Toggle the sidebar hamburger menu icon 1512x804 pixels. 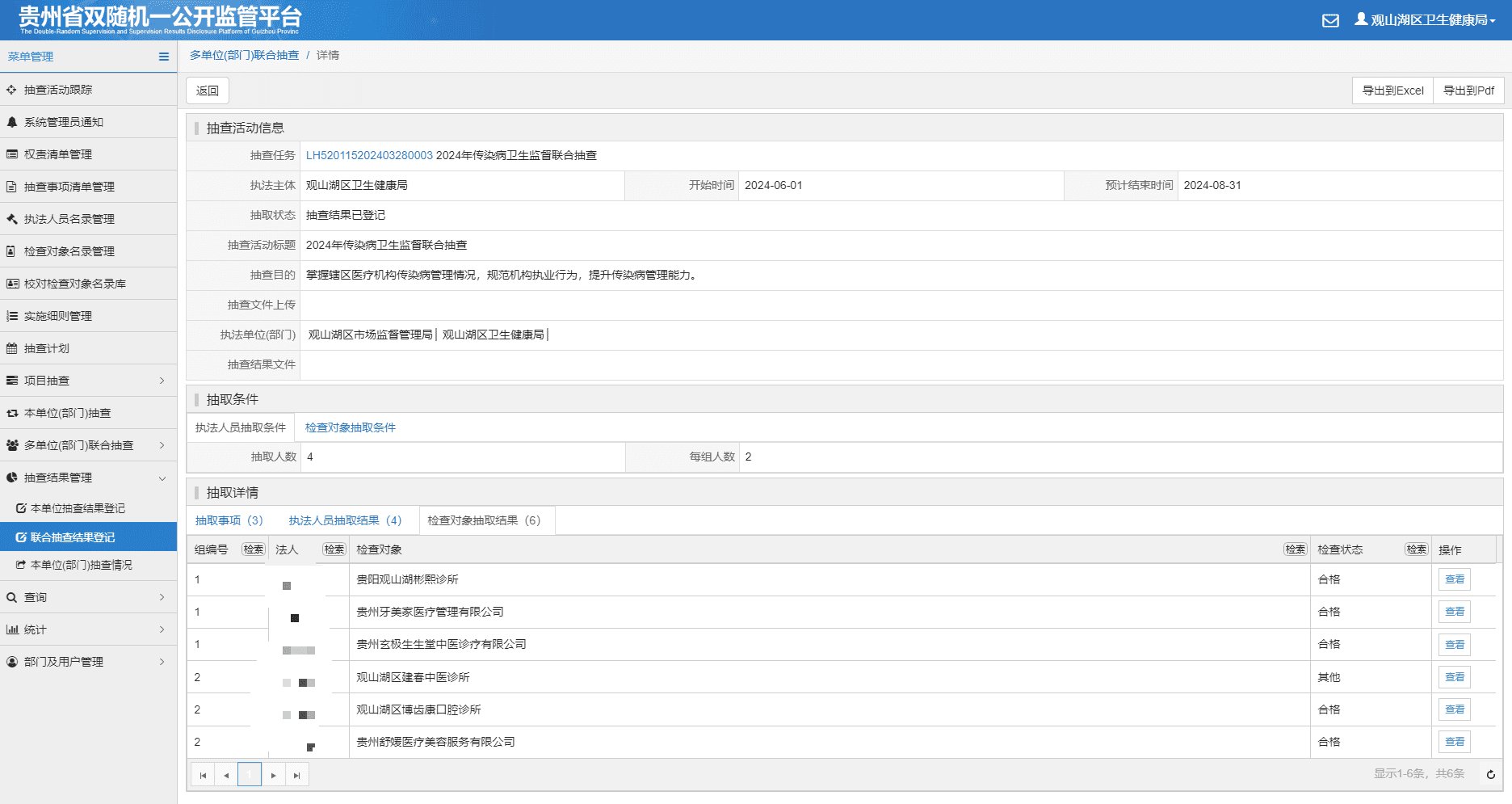(x=164, y=57)
